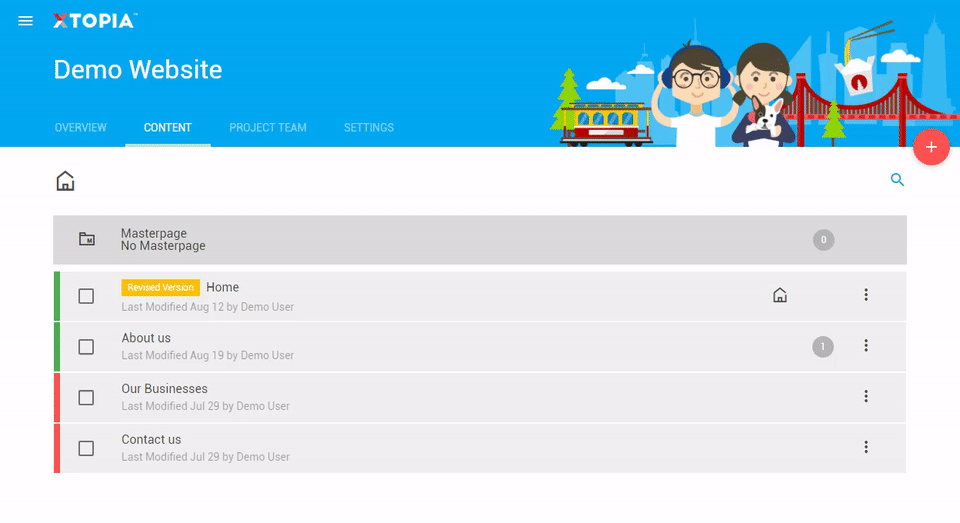This screenshot has height=523, width=960.
Task: Click the homepage icon in Home row
Action: pyautogui.click(x=780, y=295)
